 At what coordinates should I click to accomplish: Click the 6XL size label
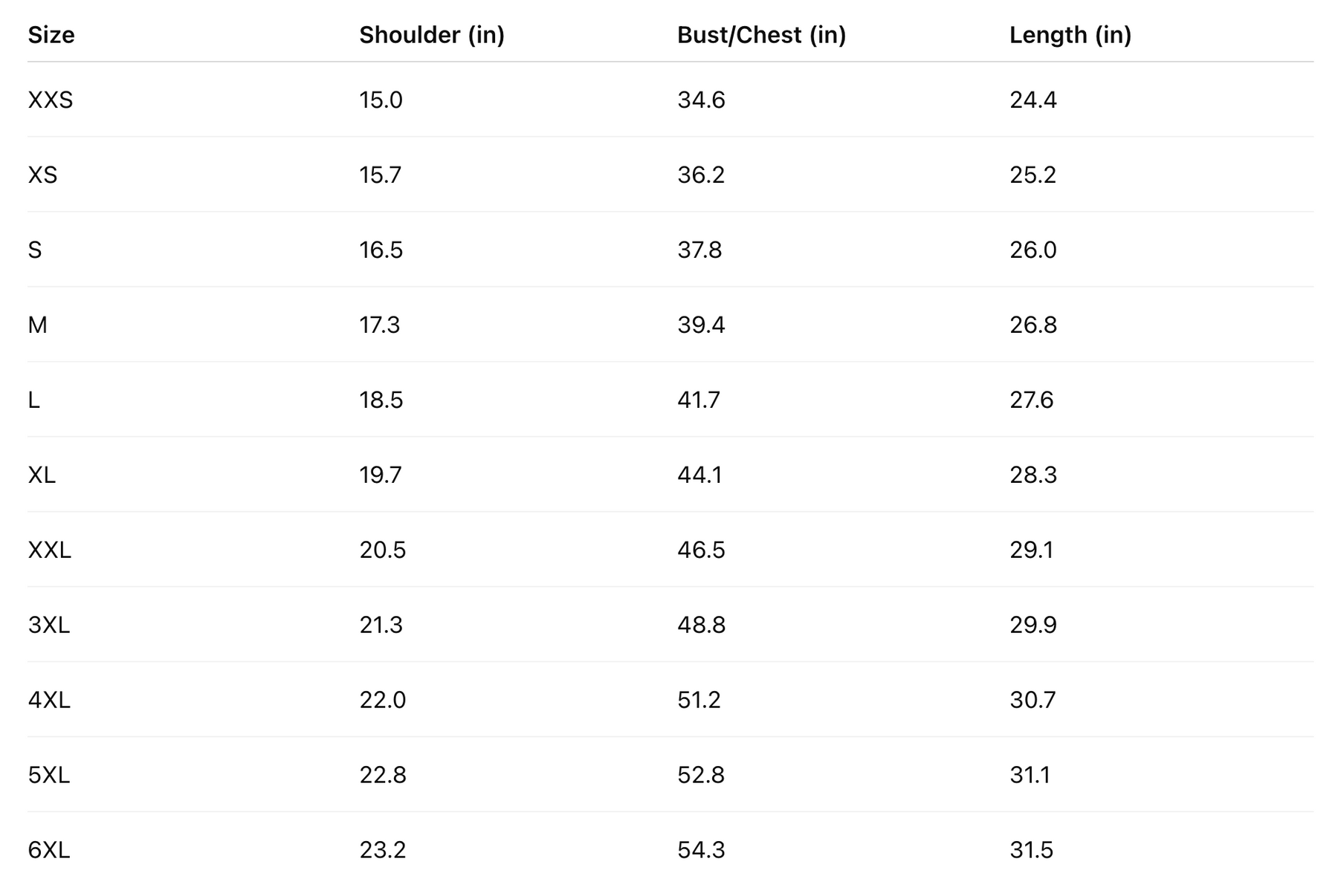[49, 849]
